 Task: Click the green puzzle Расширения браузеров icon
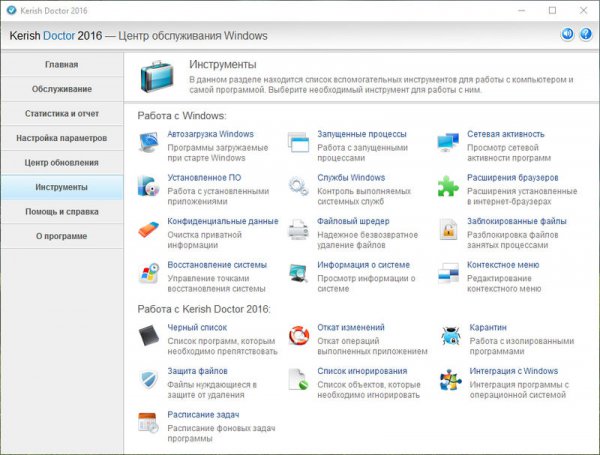[448, 186]
